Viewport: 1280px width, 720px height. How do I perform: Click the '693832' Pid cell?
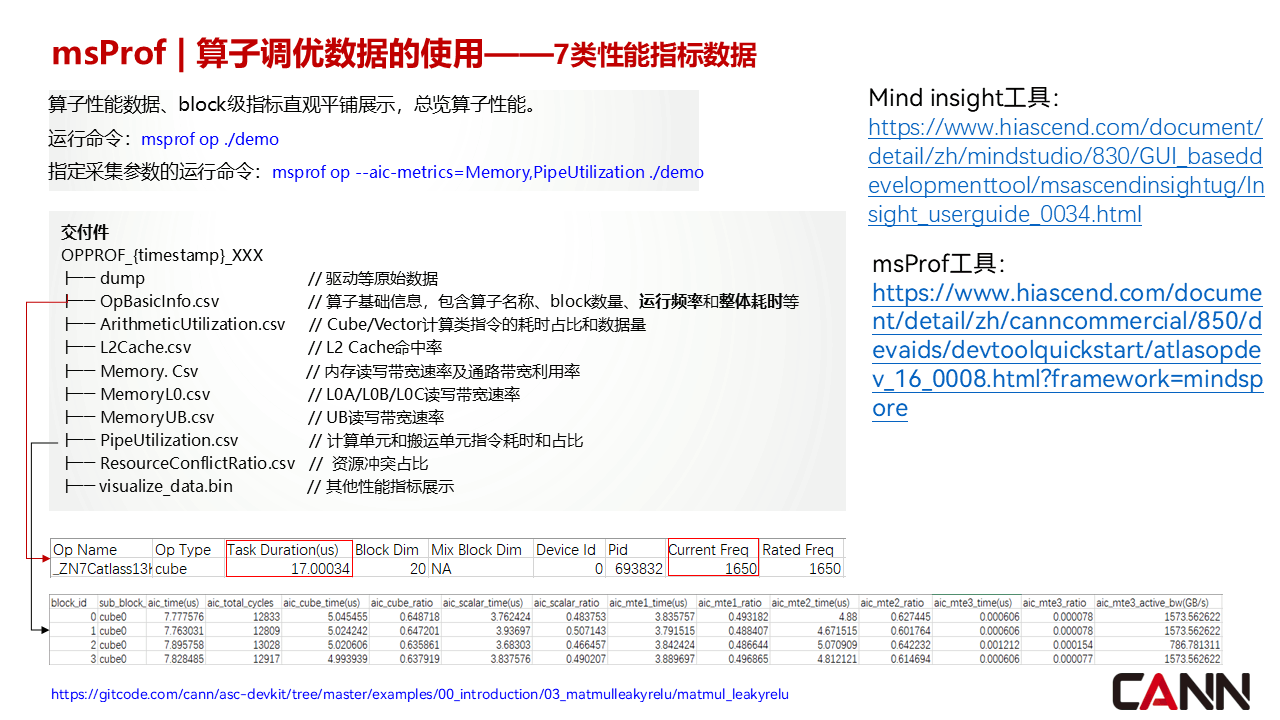[638, 568]
